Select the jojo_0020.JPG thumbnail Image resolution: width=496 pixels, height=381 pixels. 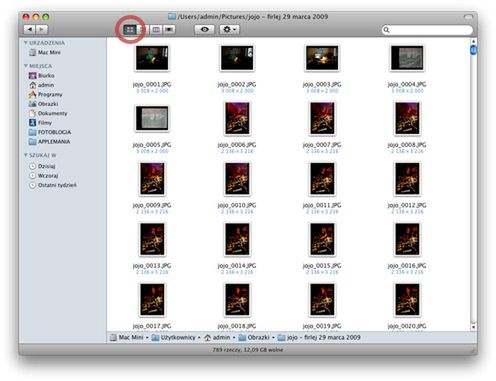click(407, 300)
